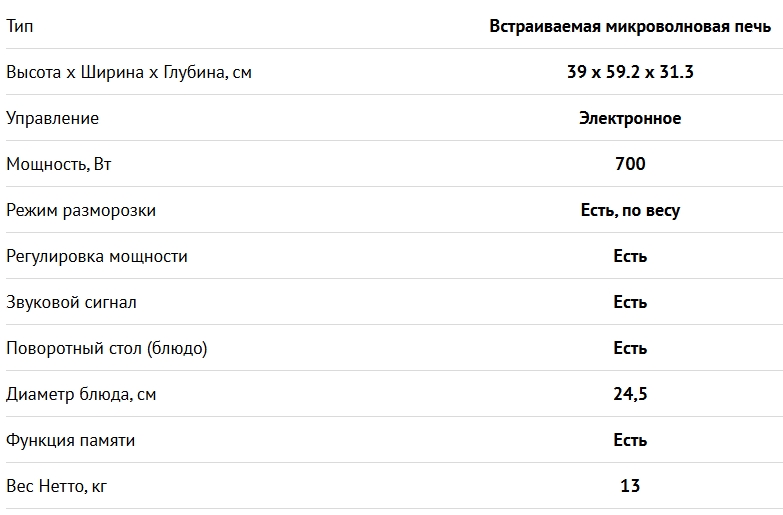Click the "Высота х Ширина х Глубина, см" label

[x=129, y=72]
